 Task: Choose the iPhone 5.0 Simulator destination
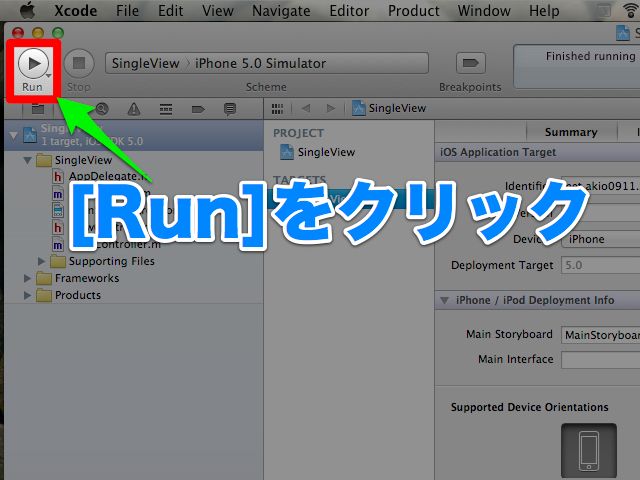260,63
